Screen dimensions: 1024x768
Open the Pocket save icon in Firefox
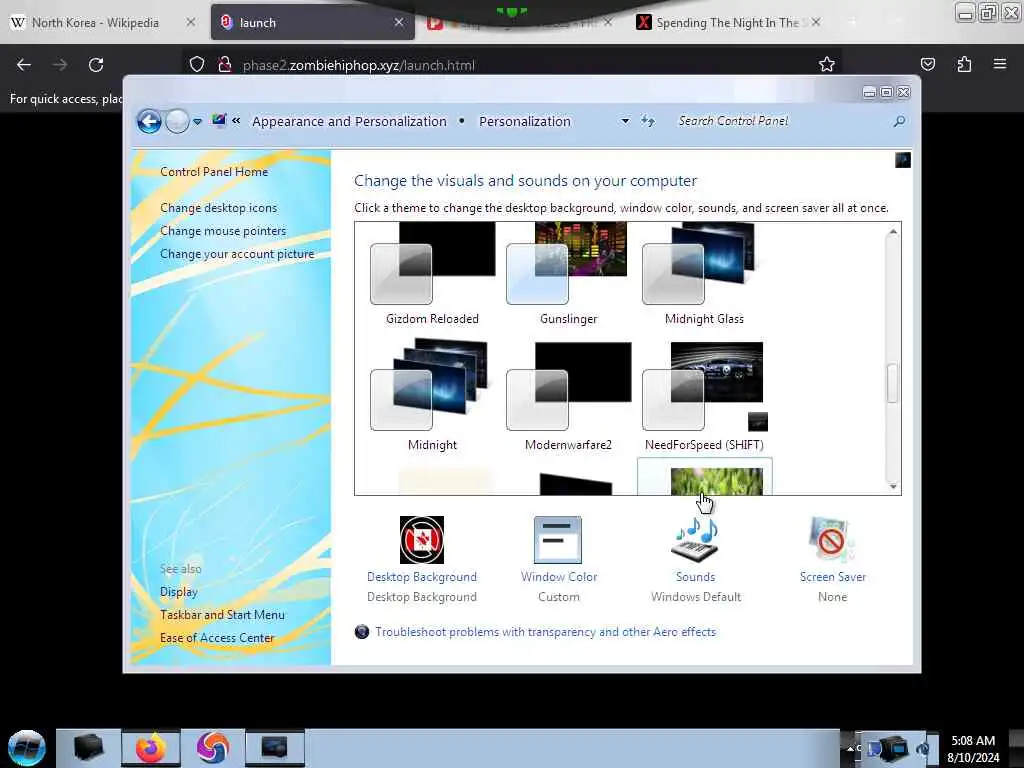(928, 64)
